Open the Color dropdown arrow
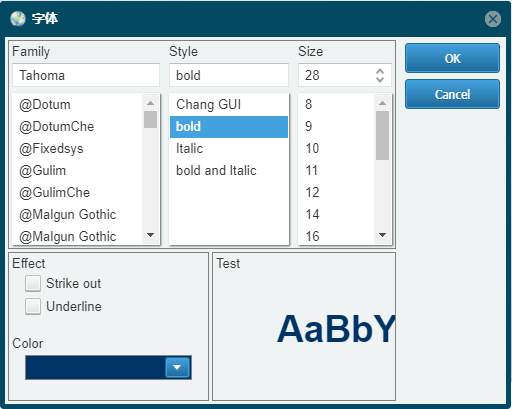Screen dimensions: 512x409 coord(177,367)
